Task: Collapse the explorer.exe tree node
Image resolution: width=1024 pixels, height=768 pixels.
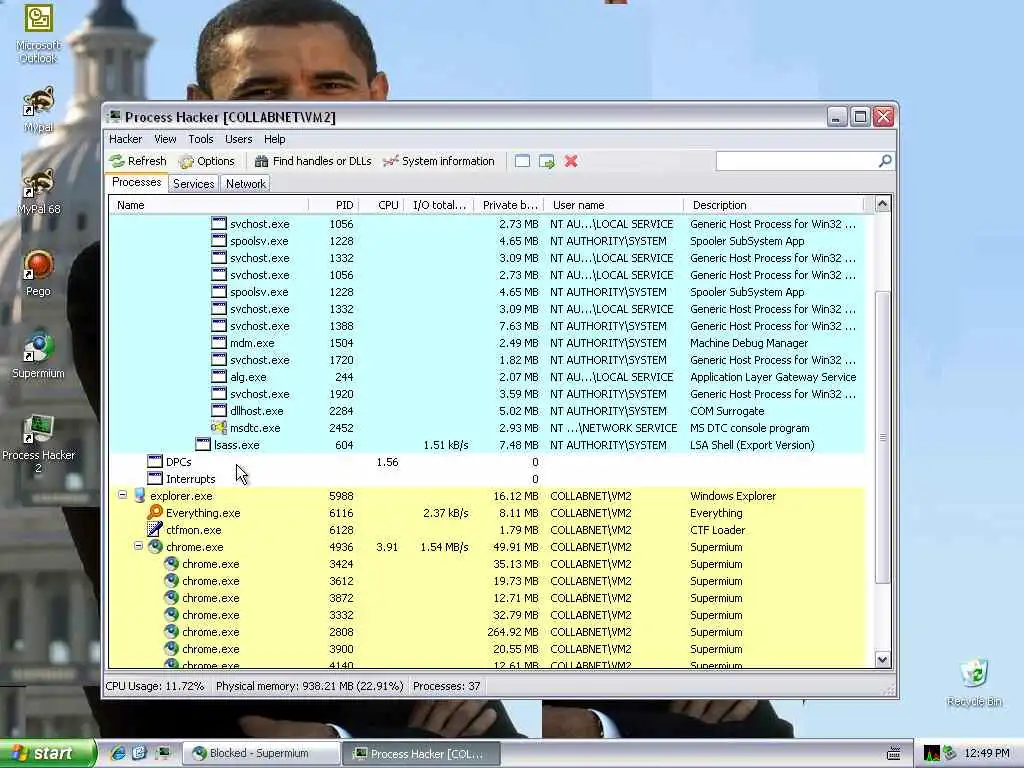Action: (x=122, y=495)
